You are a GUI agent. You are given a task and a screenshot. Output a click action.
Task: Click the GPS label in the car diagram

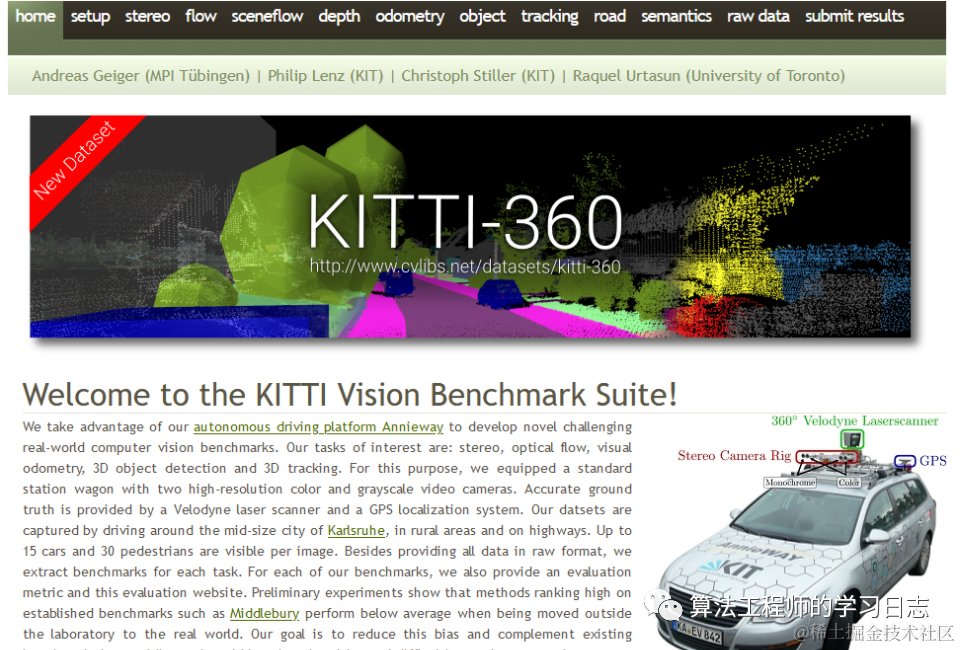[x=933, y=461]
